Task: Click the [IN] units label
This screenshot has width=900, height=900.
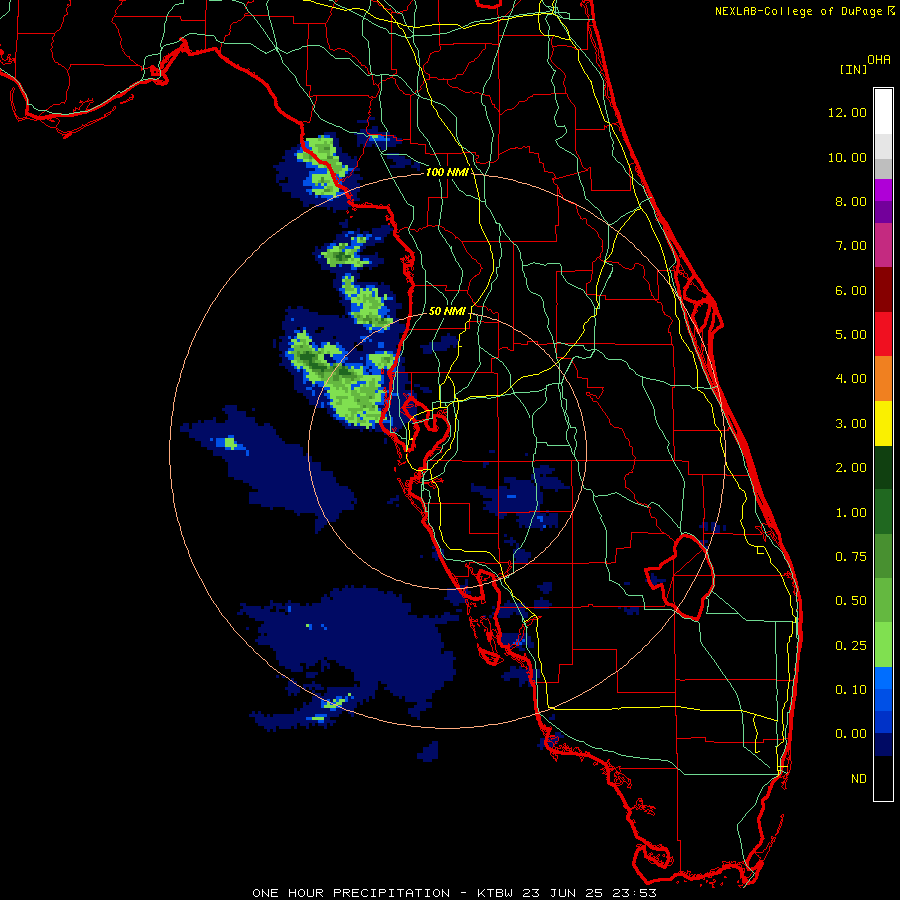Action: tap(853, 69)
